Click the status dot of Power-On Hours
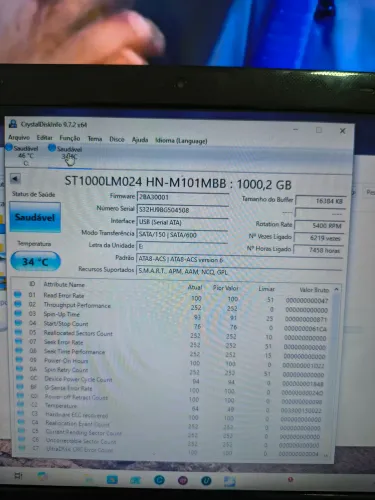This screenshot has width=375, height=500. pyautogui.click(x=19, y=359)
